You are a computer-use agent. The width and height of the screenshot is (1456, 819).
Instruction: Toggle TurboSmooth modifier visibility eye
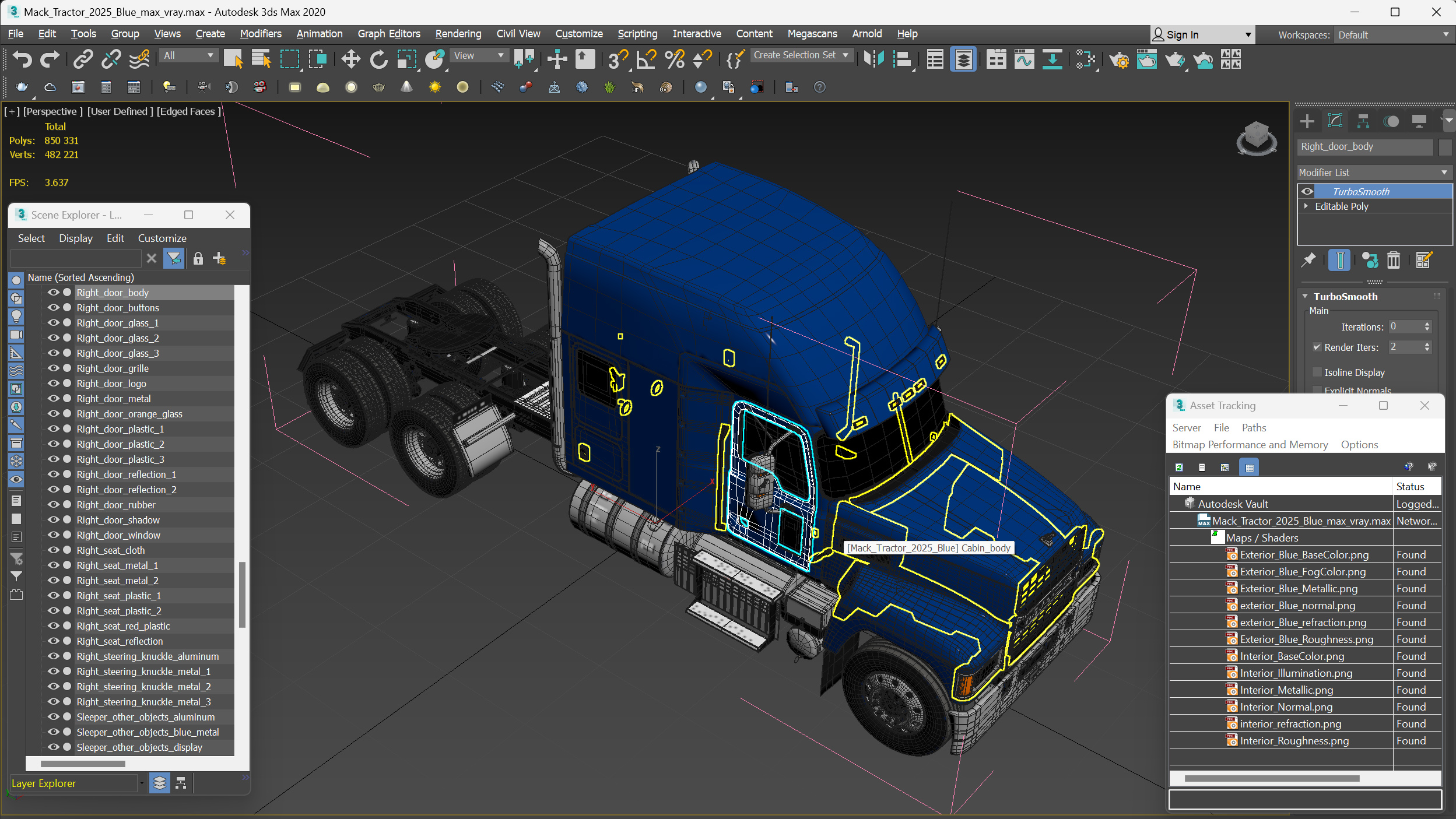[x=1307, y=191]
